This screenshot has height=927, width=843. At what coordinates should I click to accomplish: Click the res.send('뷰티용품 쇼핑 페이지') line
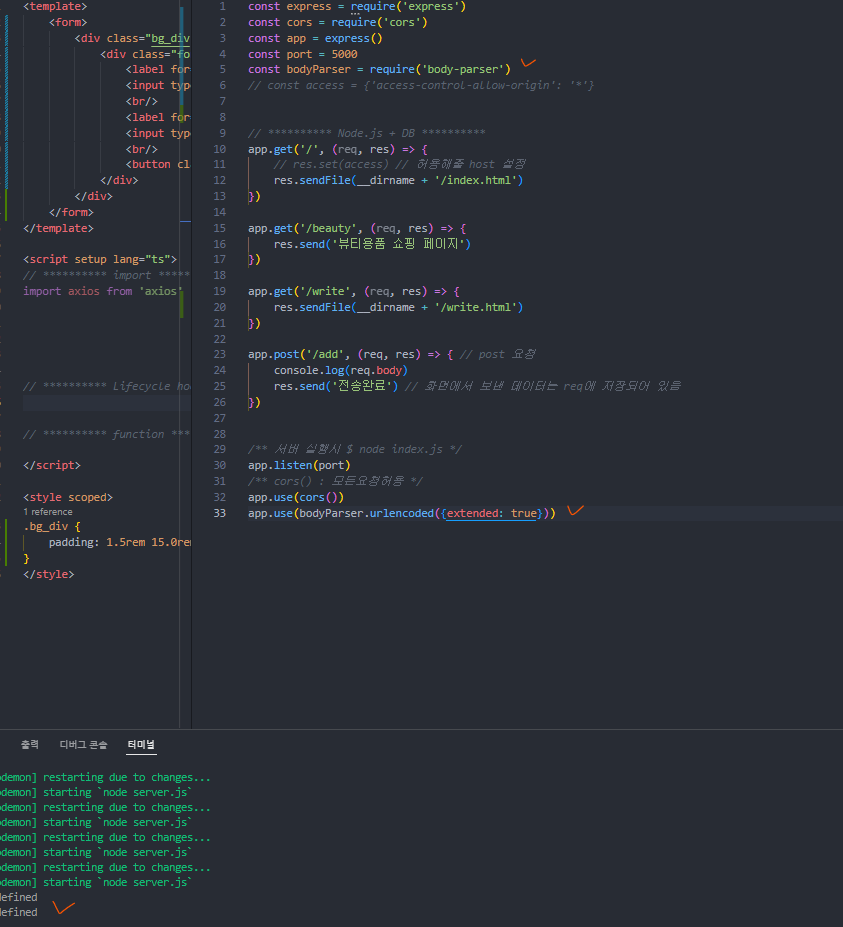(x=372, y=244)
